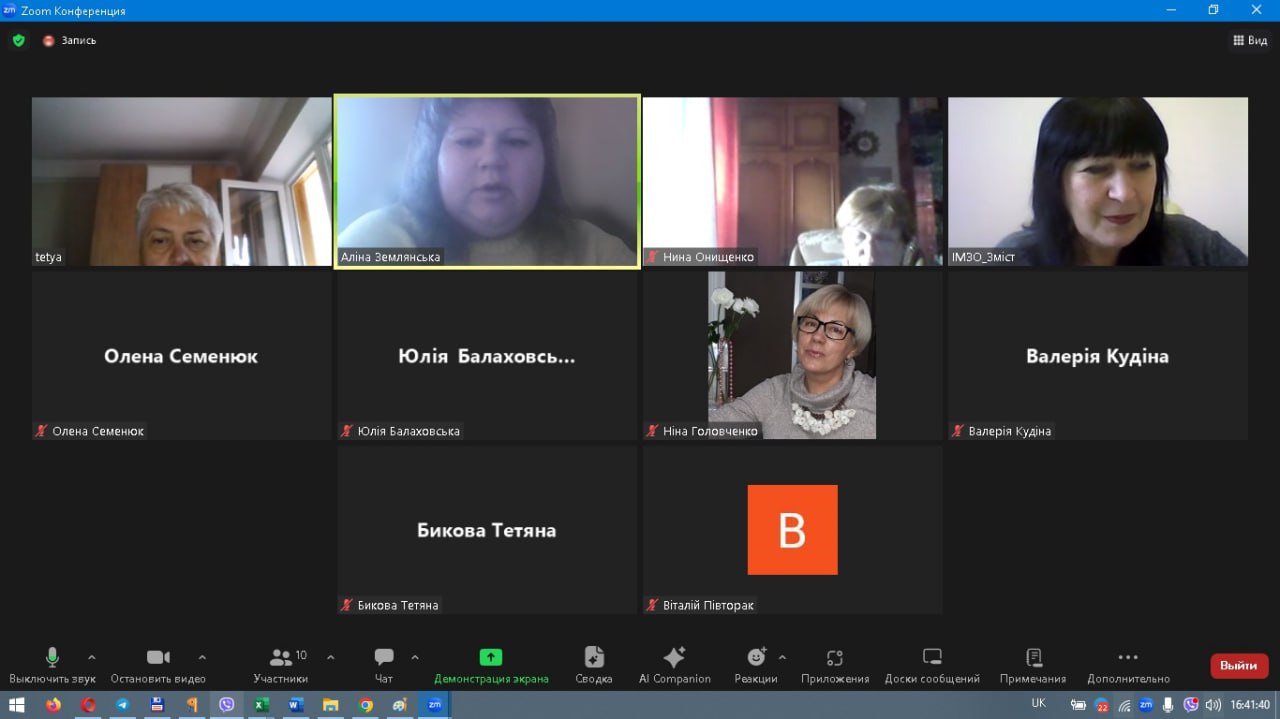Open Viber from the taskbar
Screen dimensions: 1280x719
click(227, 705)
